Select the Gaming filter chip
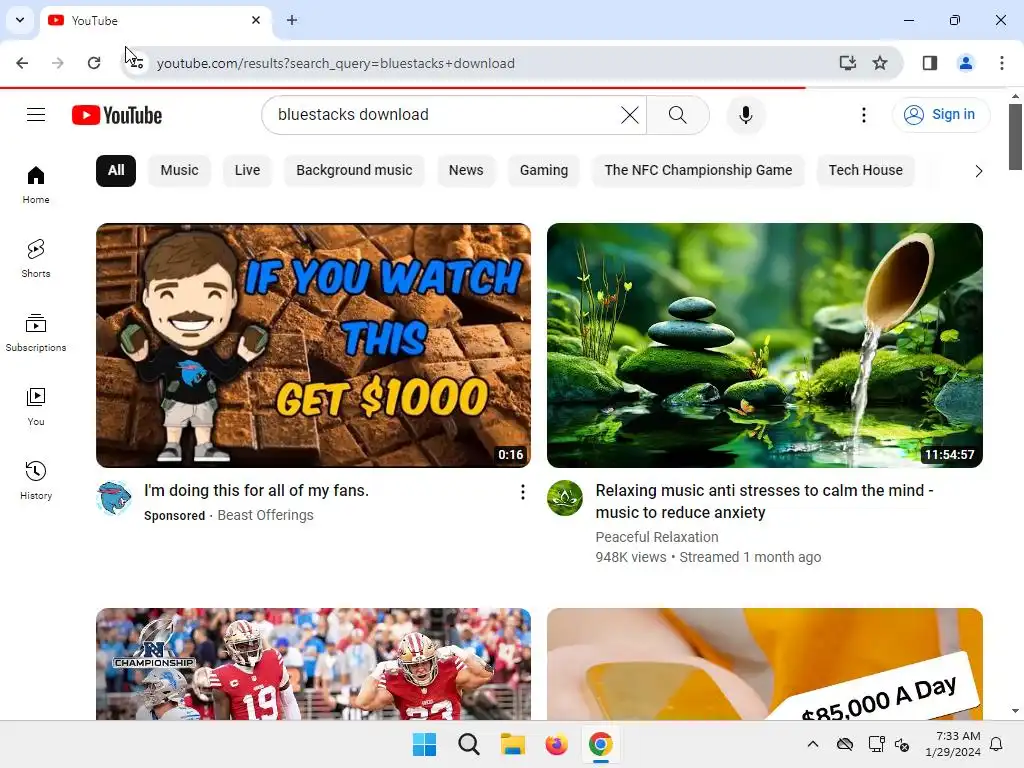Image resolution: width=1024 pixels, height=768 pixels. click(544, 170)
